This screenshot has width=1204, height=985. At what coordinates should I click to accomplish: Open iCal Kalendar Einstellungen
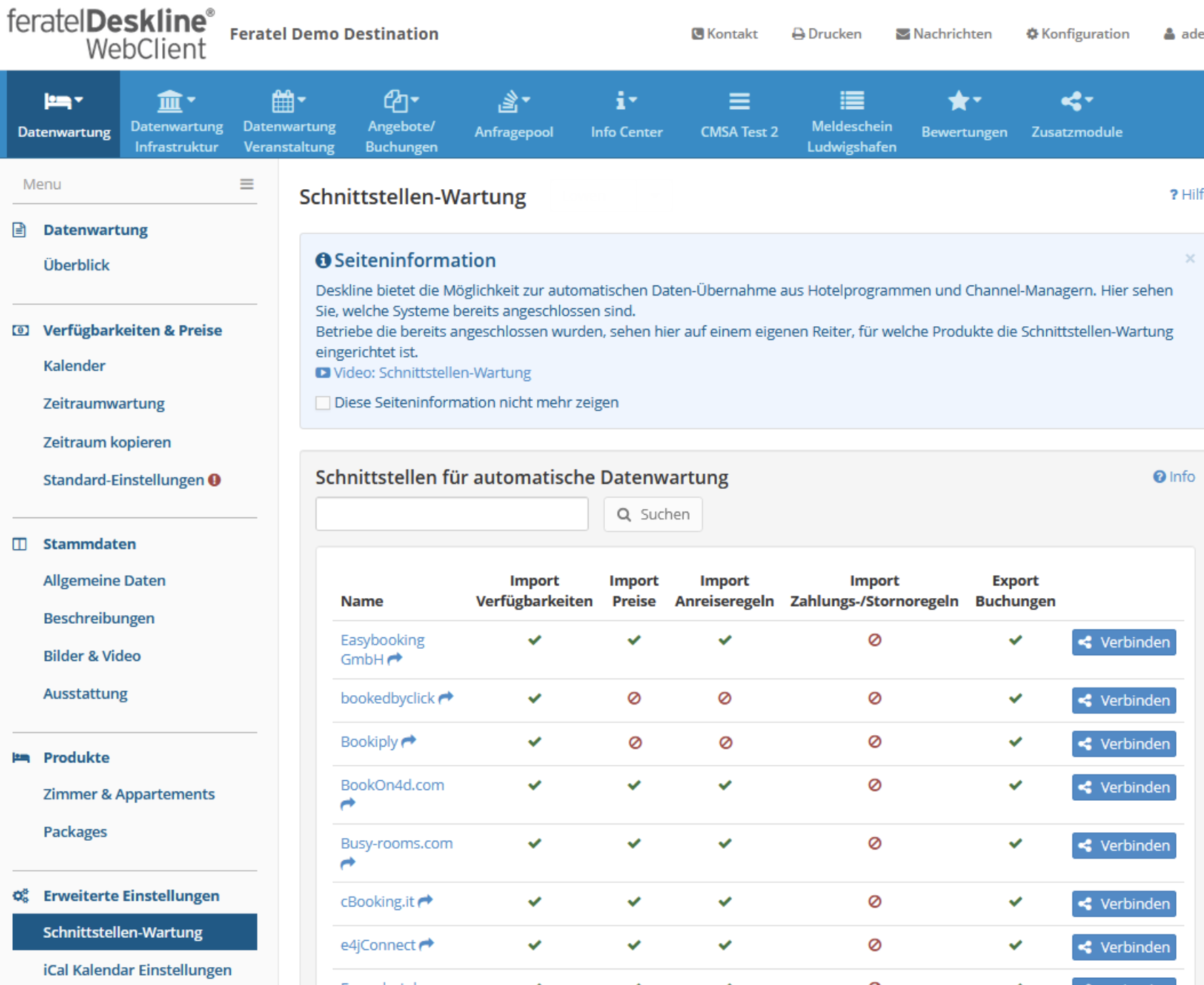[137, 970]
